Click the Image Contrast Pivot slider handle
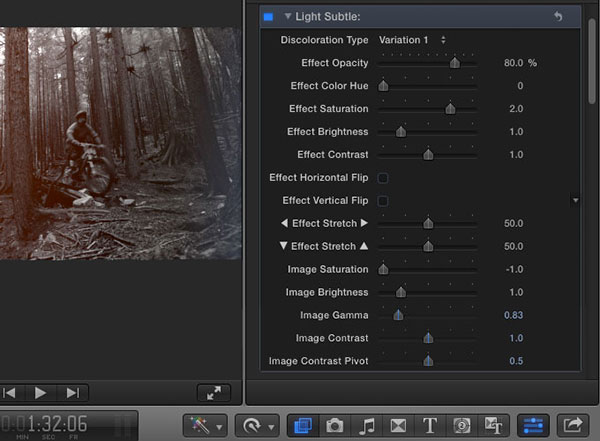Image resolution: width=600 pixels, height=441 pixels. point(428,361)
